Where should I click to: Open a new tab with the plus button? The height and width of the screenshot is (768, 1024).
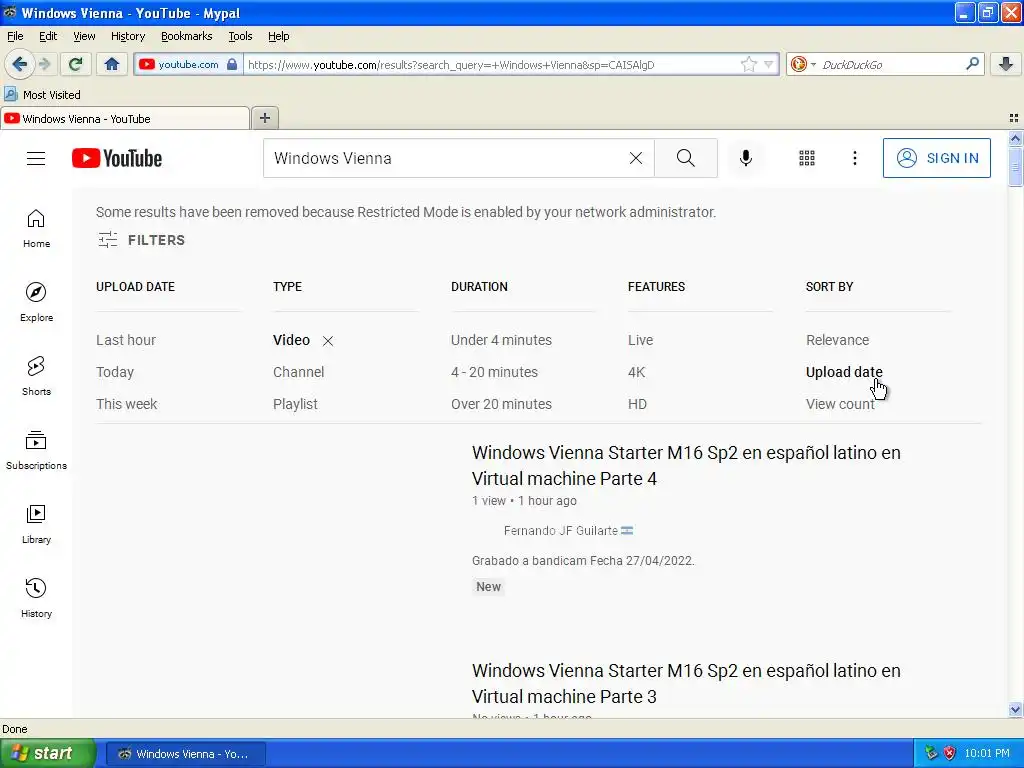[264, 118]
